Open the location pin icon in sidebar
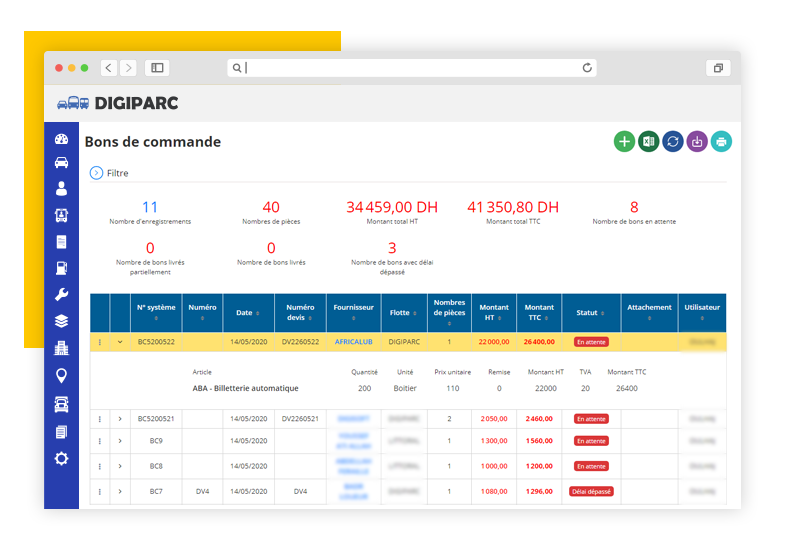Viewport: 785px width, 560px height. pos(62,375)
